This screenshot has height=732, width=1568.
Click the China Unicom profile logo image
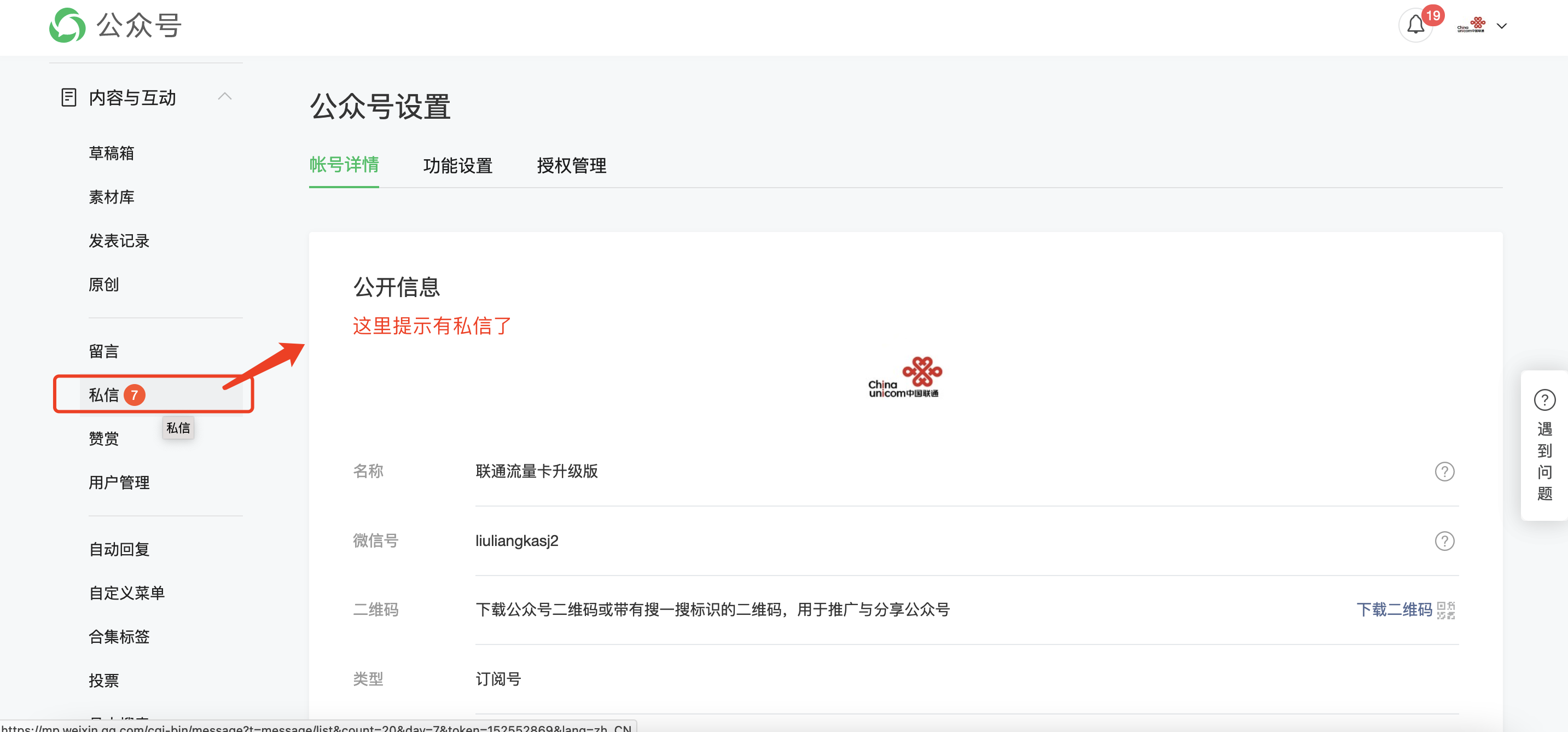point(904,377)
